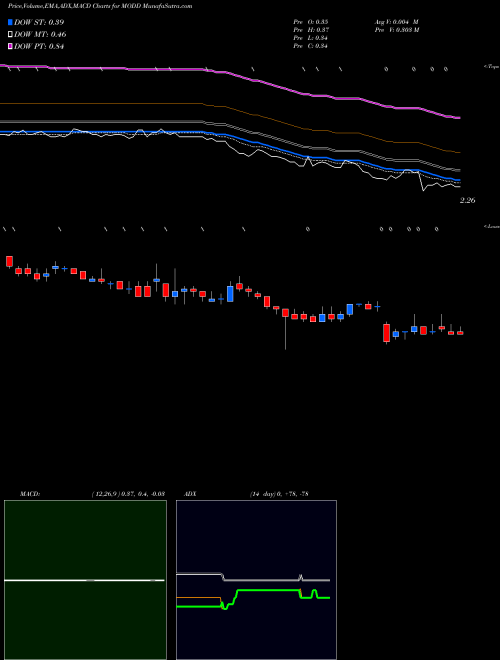The image size is (500, 660).
Task: Click the MACD panel heading
Action: pos(30,494)
